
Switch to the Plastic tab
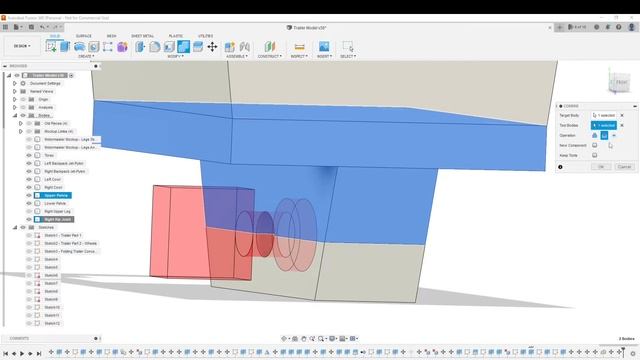176,36
